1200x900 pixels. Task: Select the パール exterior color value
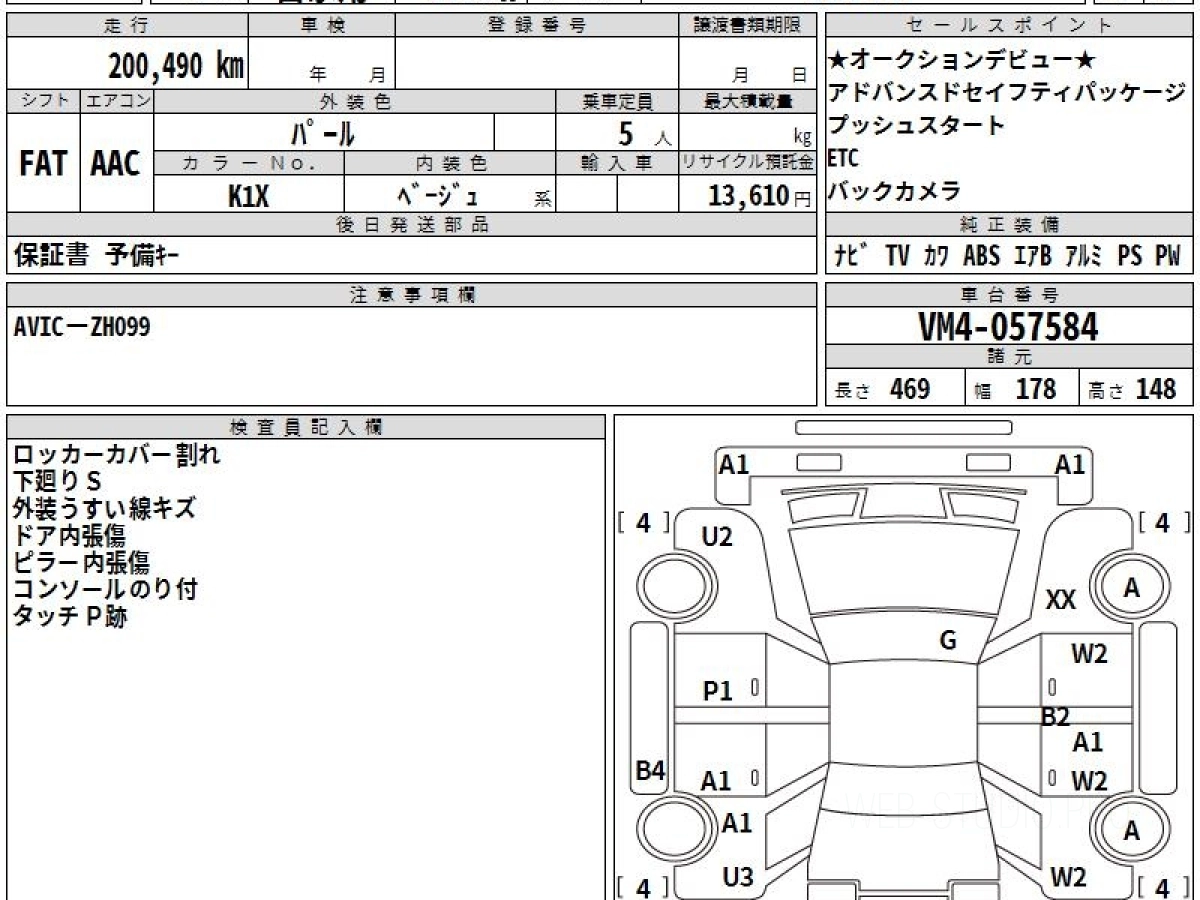coord(324,132)
